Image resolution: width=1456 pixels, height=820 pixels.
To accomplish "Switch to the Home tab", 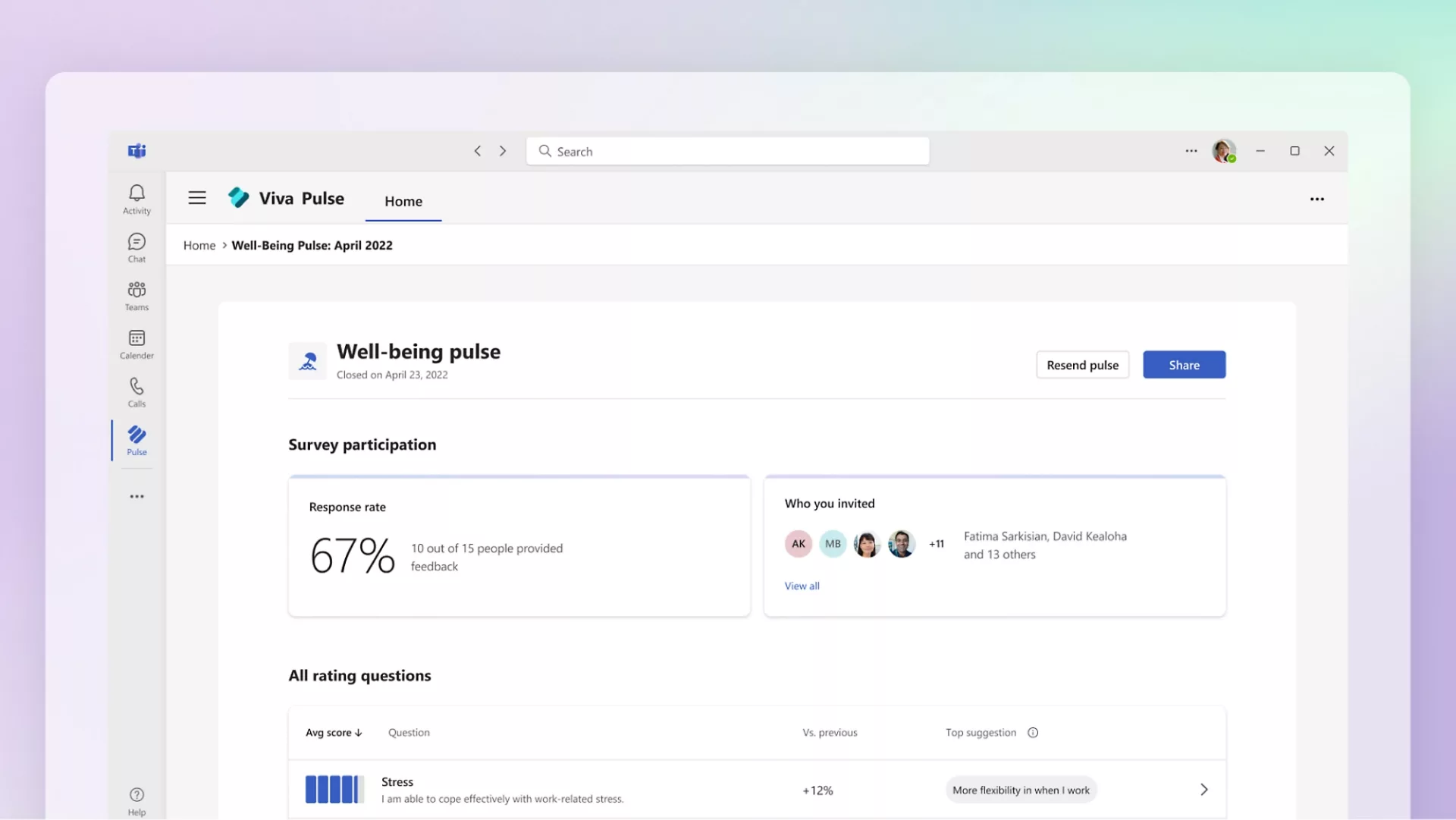I will pyautogui.click(x=403, y=202).
